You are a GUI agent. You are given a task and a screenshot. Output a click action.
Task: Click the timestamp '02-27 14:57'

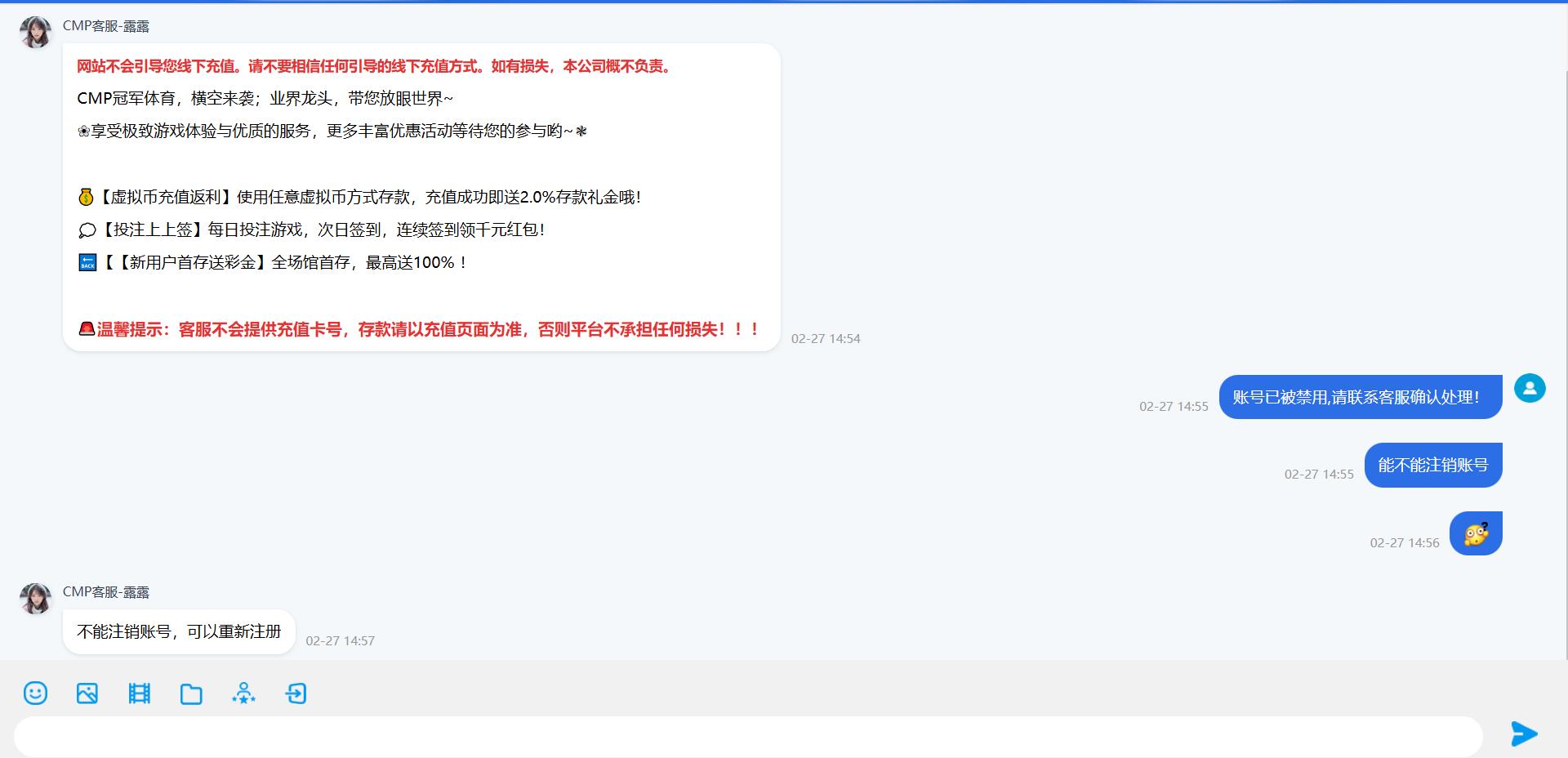point(340,640)
